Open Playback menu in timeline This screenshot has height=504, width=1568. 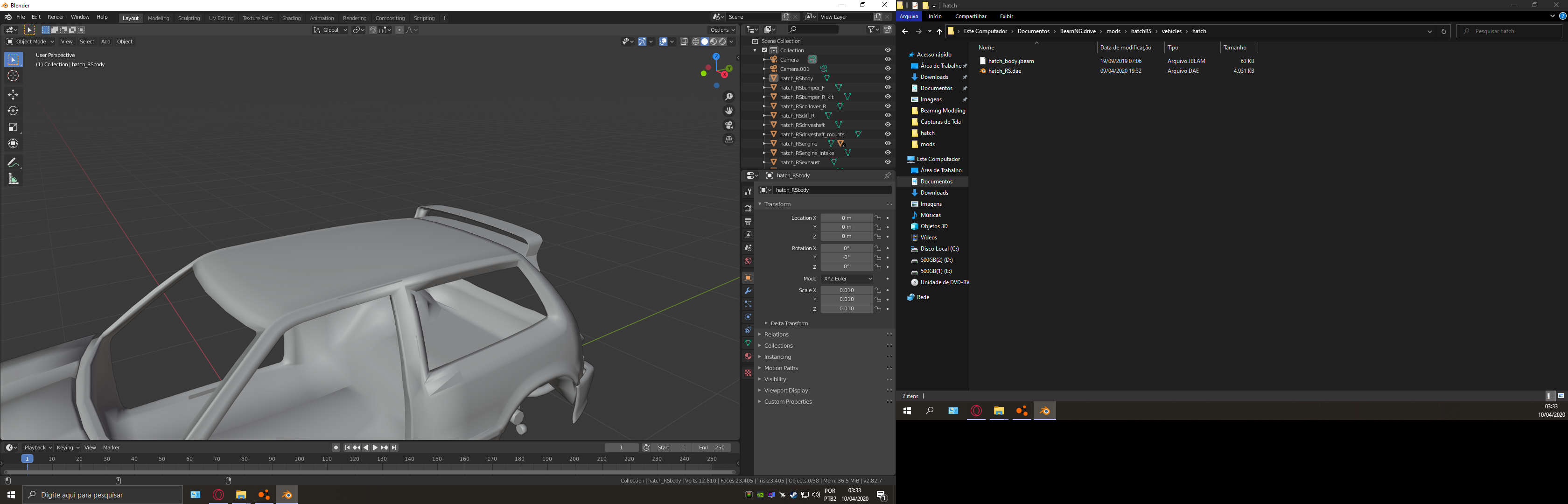click(38, 448)
